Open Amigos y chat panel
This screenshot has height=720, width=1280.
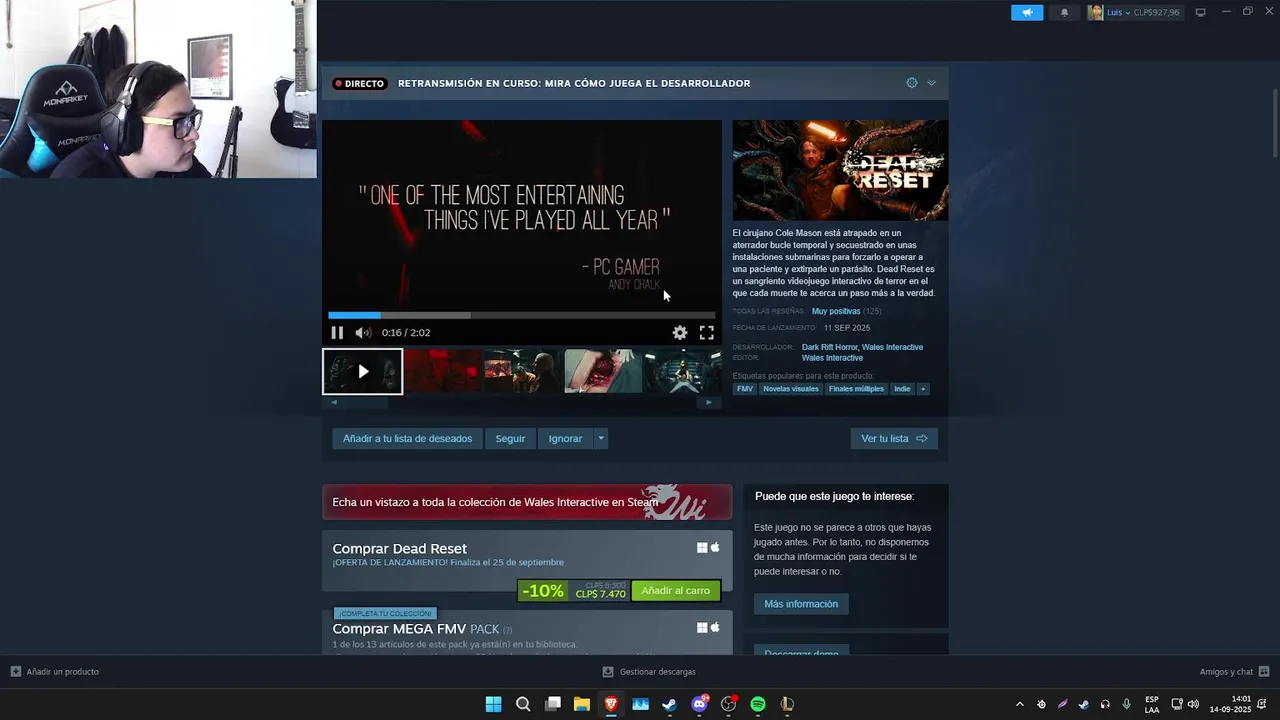click(1234, 672)
